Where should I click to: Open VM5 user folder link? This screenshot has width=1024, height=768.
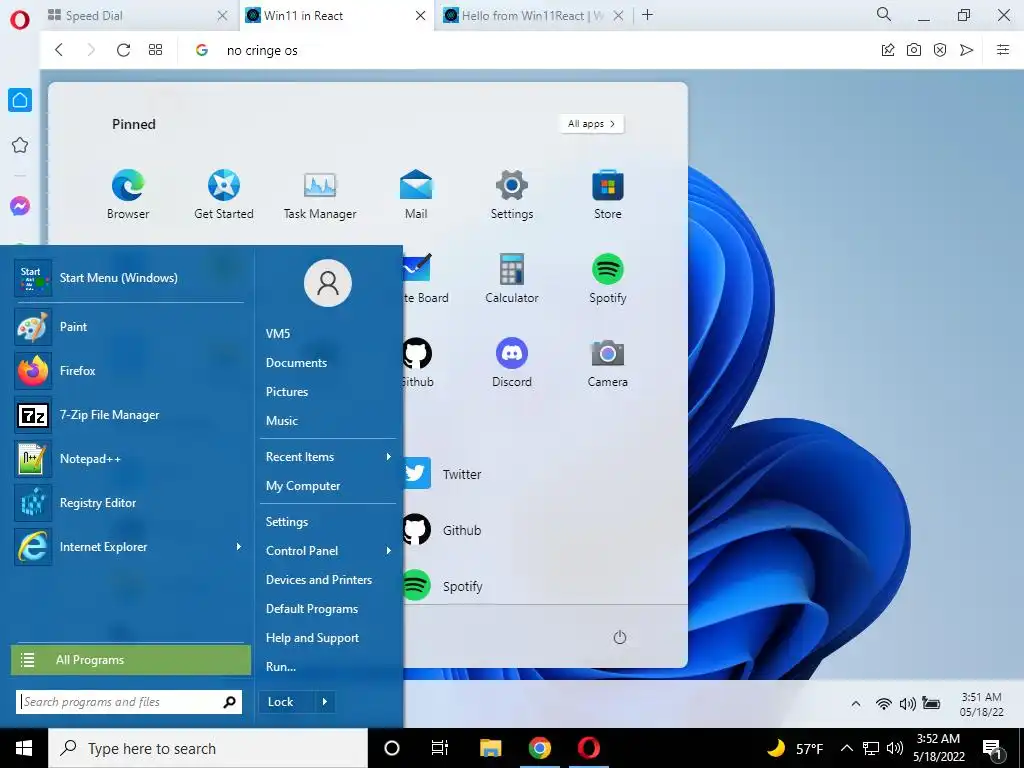tap(278, 334)
